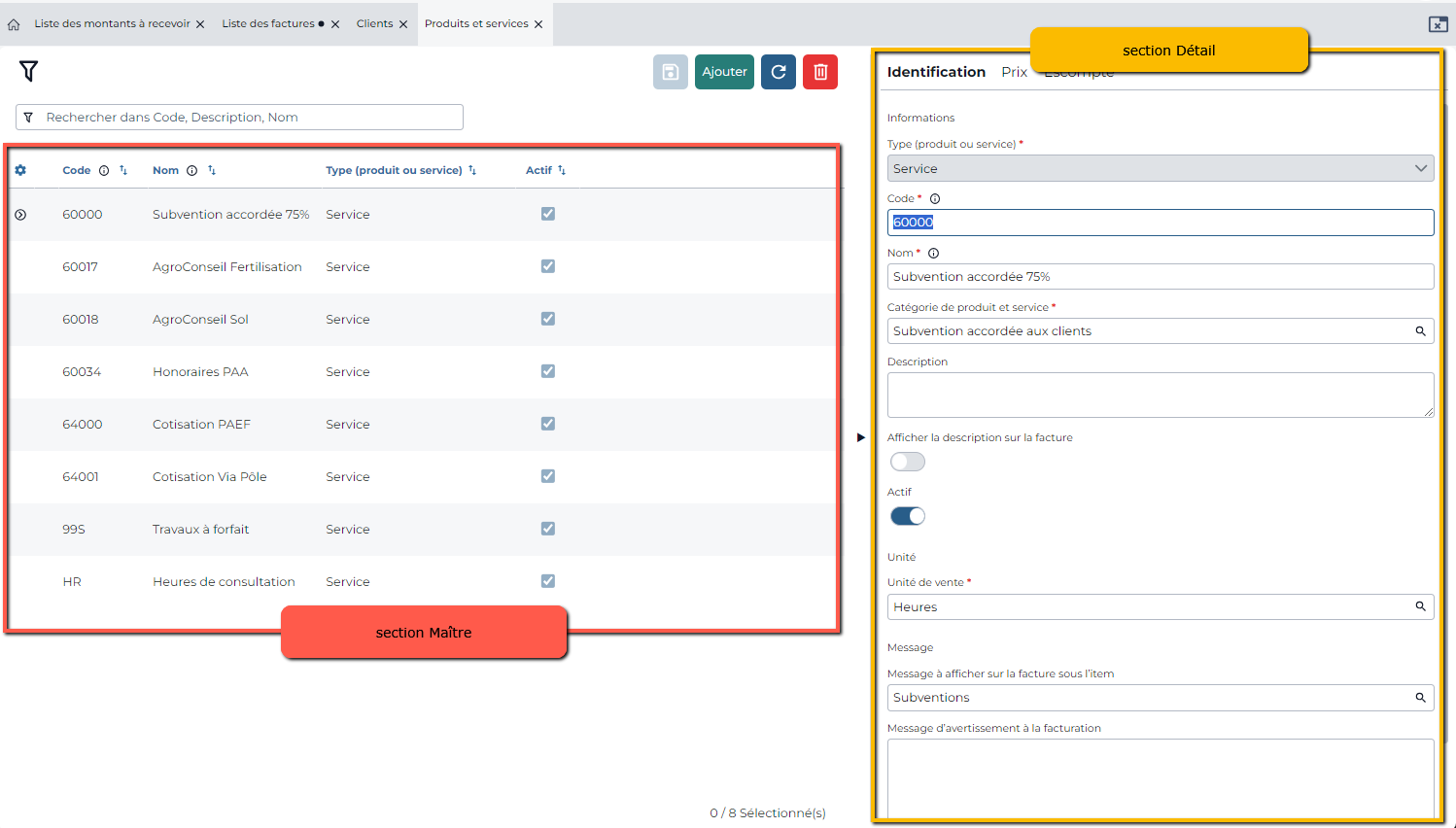Click the search icon in the Subventions message field
This screenshot has height=828, width=1456.
click(1420, 698)
